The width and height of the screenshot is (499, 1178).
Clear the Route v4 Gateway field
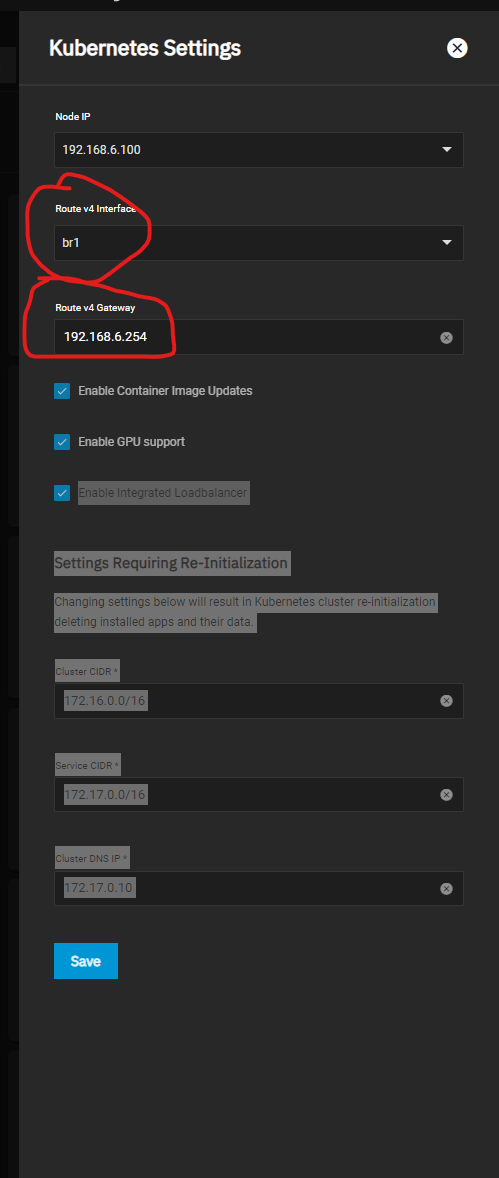point(446,337)
